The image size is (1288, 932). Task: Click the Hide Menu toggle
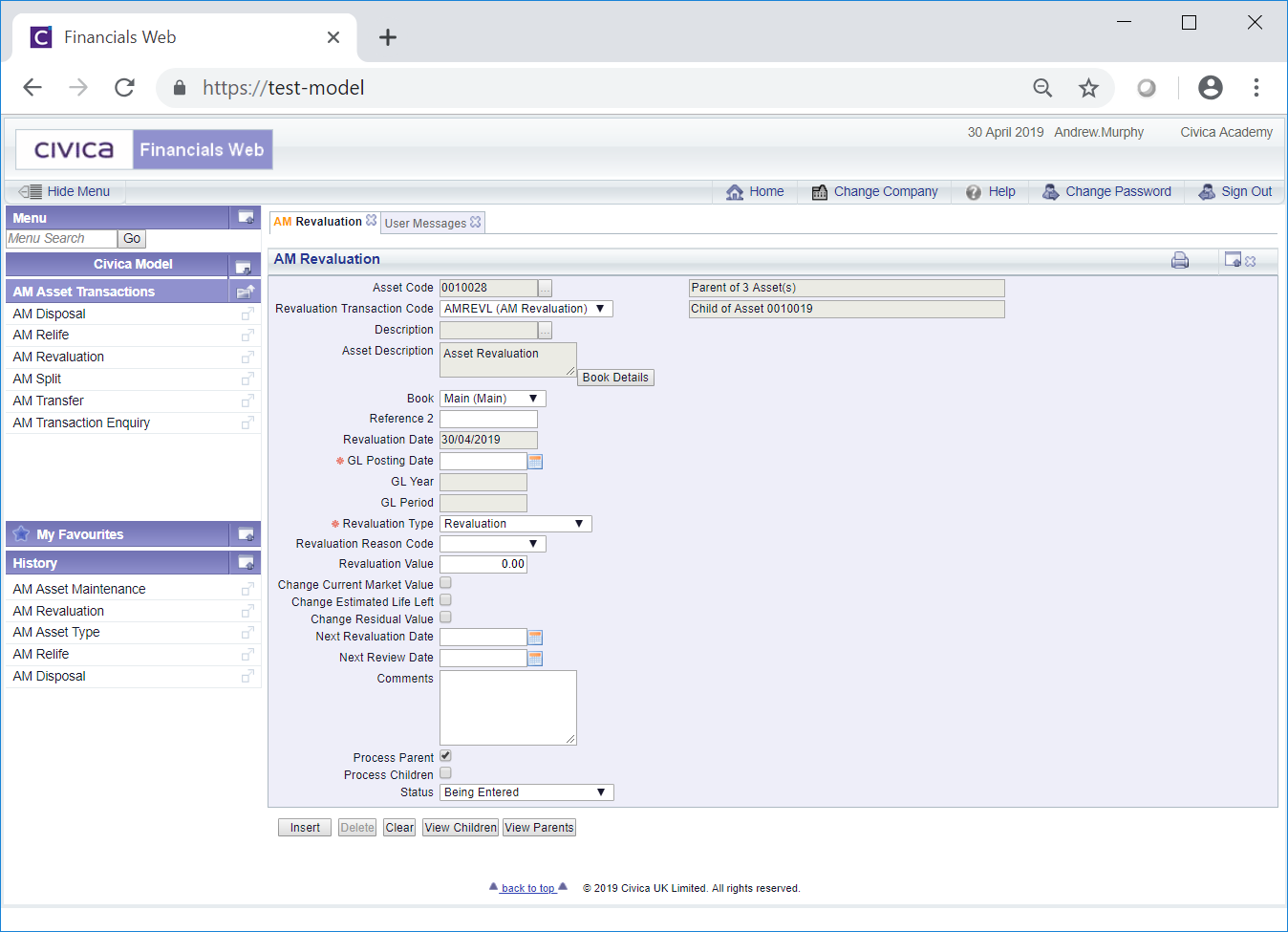point(65,191)
